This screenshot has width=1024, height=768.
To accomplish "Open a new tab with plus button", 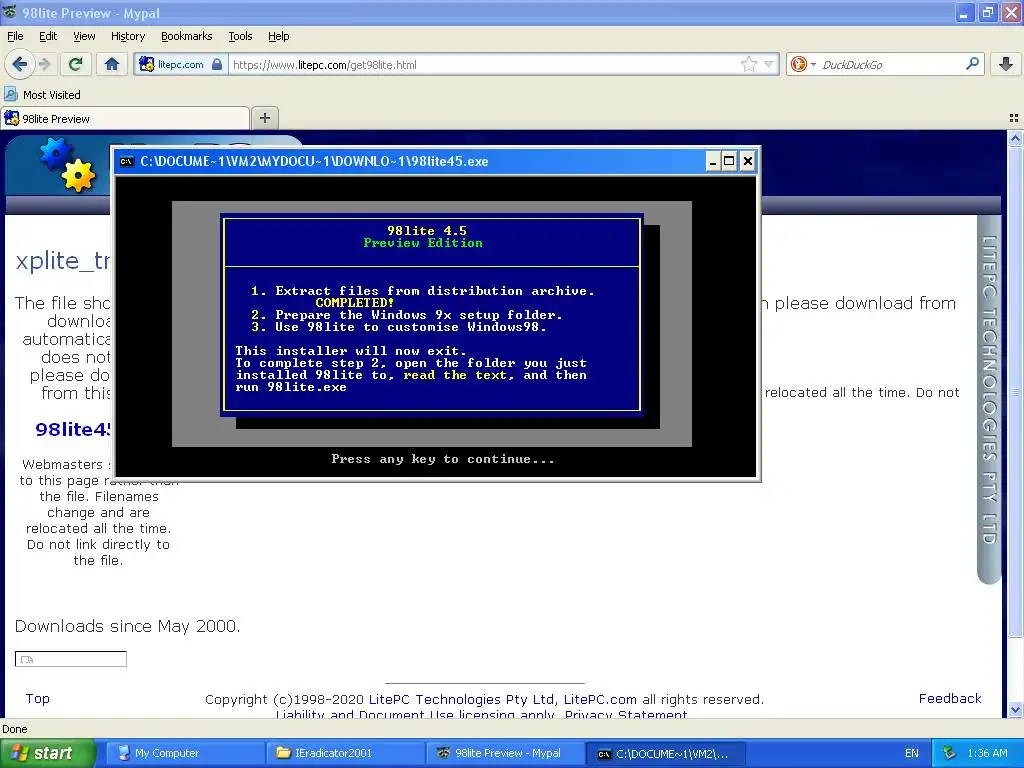I will click(264, 118).
